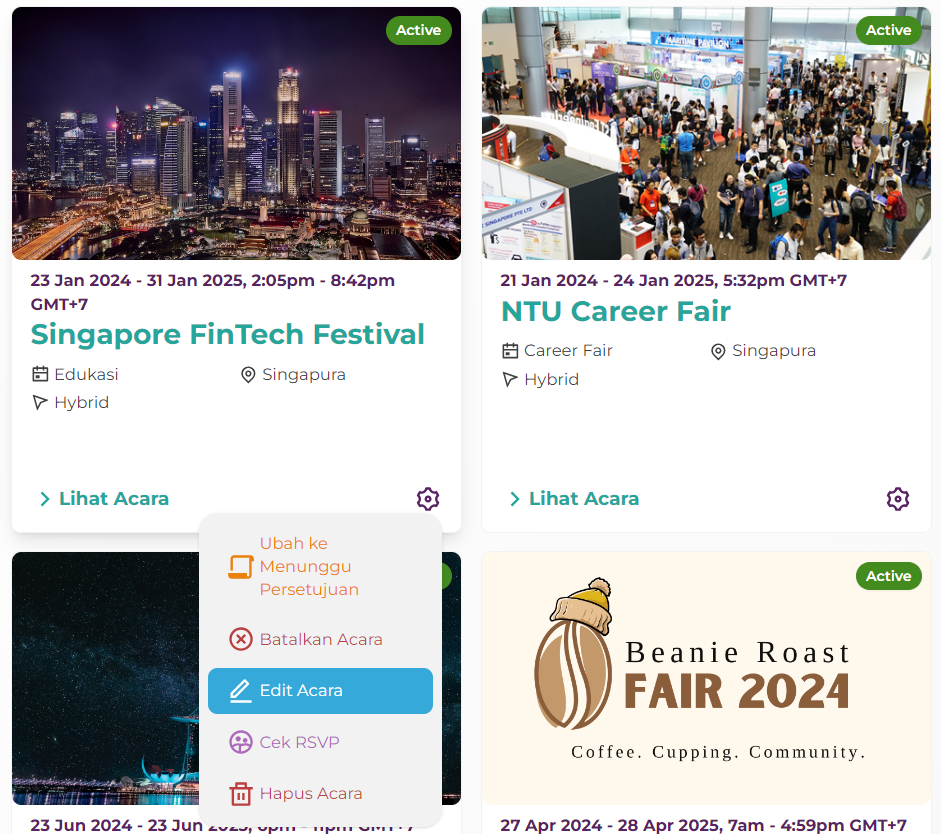Click the Hybrid arrow icon on NTU Career Fair card
941x834 pixels.
pos(510,379)
